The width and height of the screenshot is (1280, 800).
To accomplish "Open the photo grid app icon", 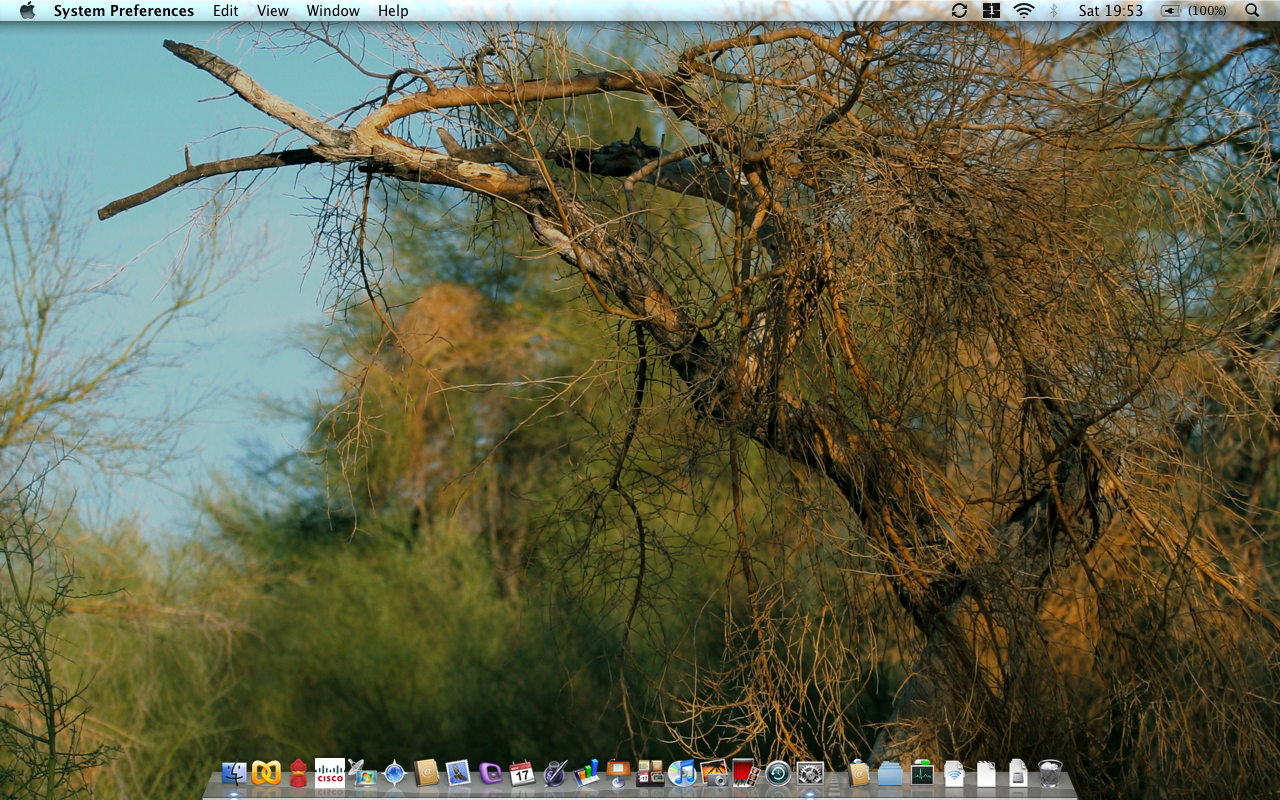I will (x=650, y=773).
